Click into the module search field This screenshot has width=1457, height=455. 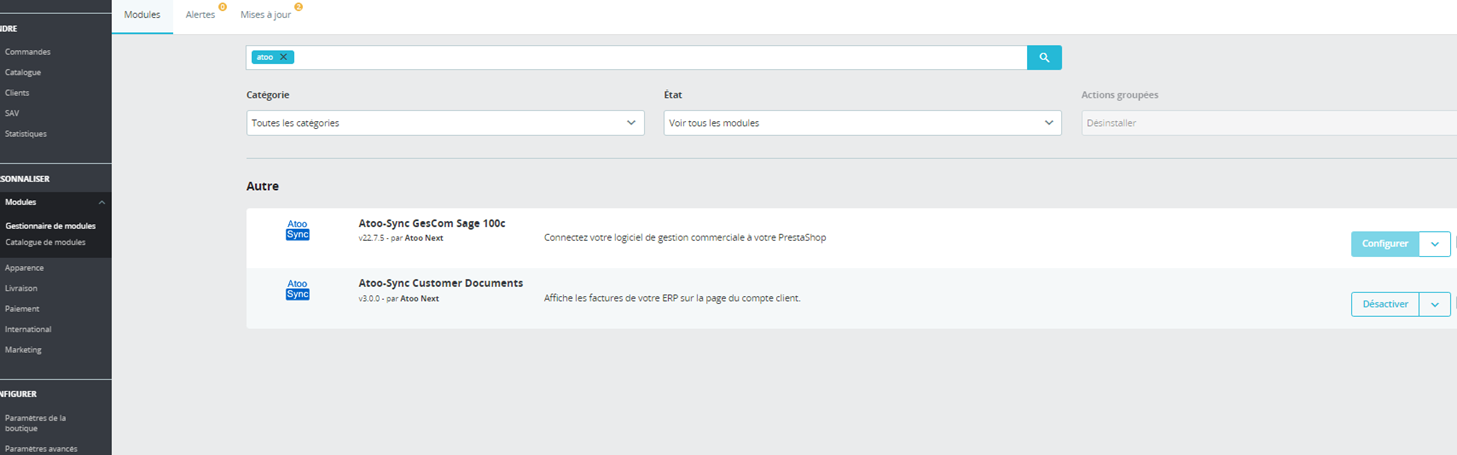click(x=660, y=57)
